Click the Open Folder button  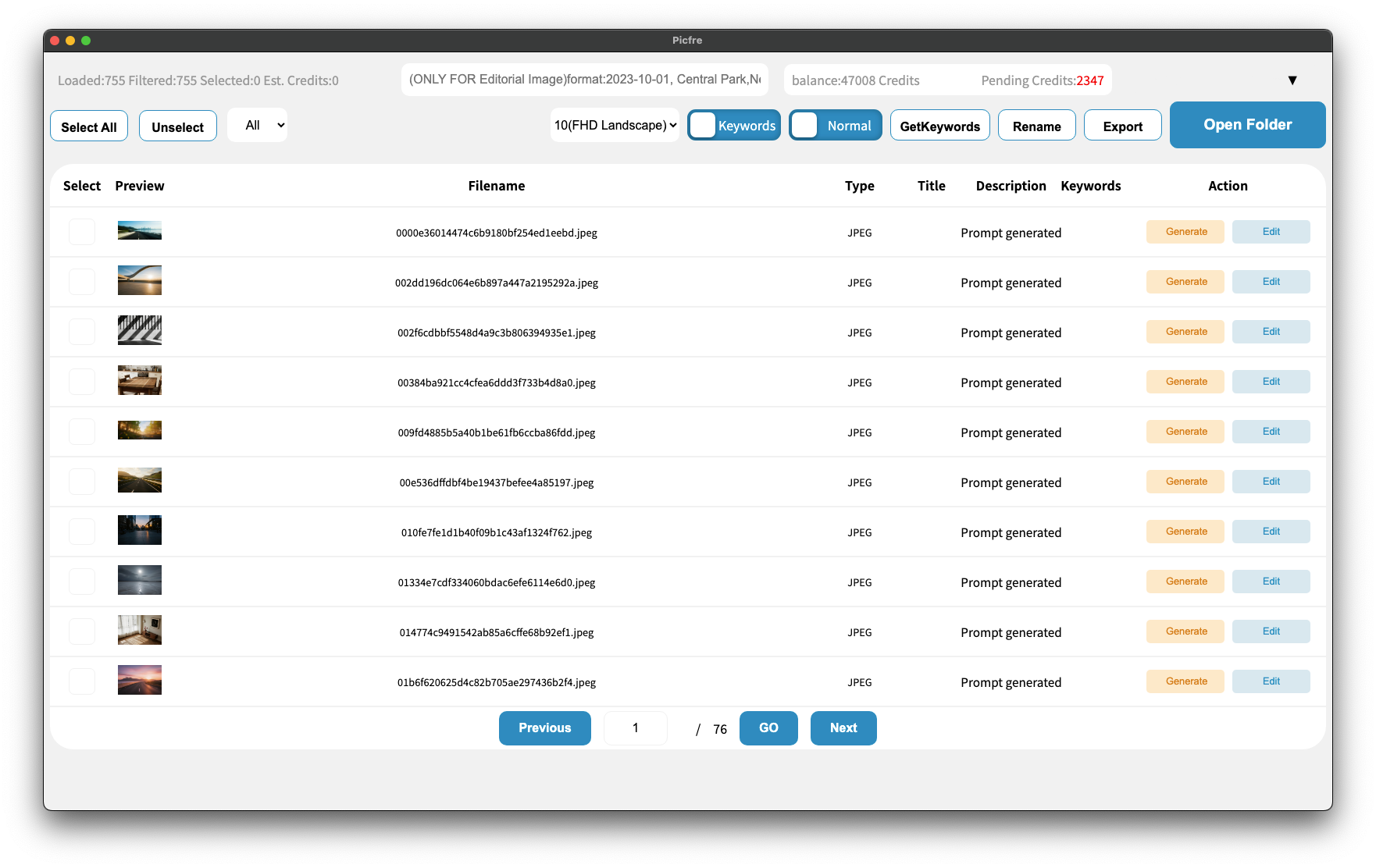click(1247, 125)
